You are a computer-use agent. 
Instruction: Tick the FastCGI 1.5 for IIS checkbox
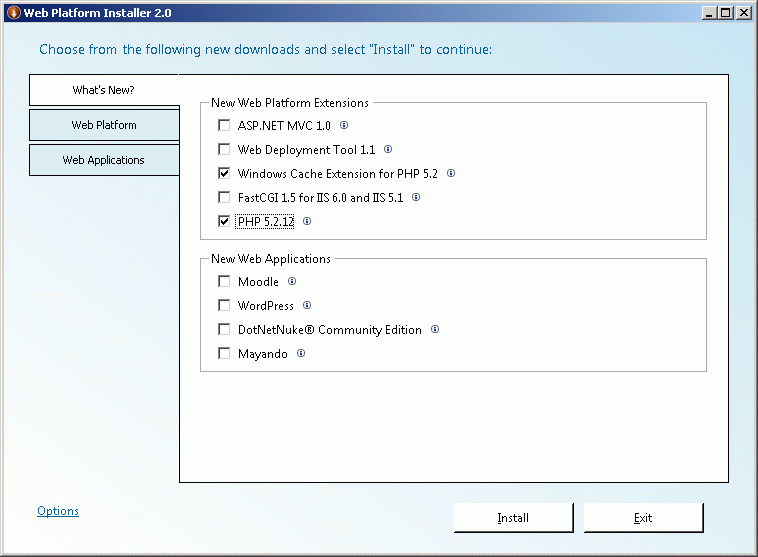tap(224, 197)
